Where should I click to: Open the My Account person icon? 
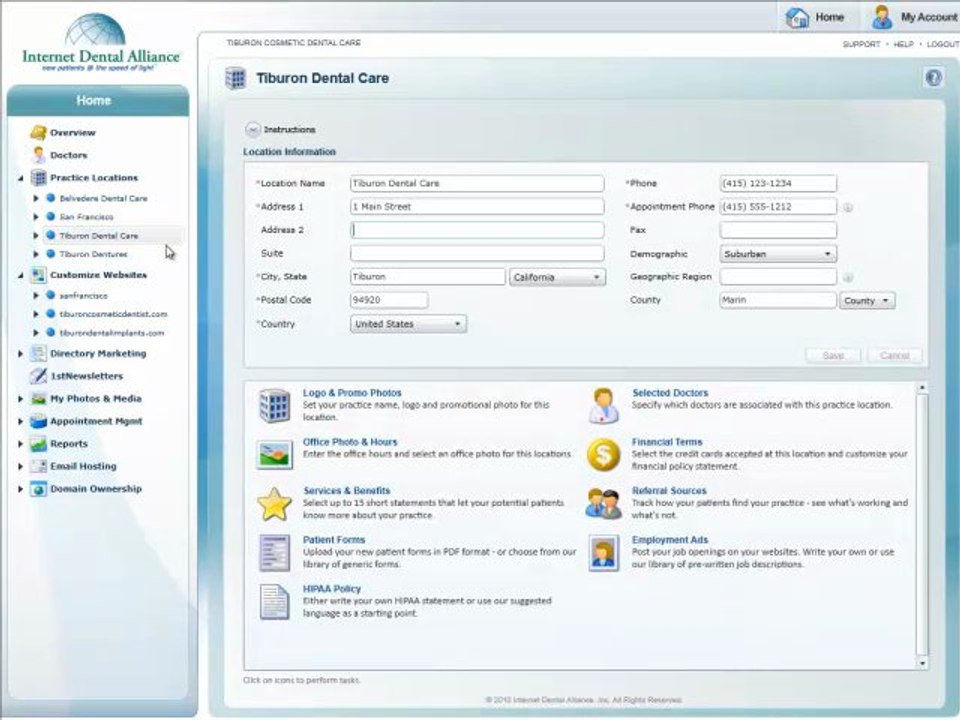click(882, 17)
